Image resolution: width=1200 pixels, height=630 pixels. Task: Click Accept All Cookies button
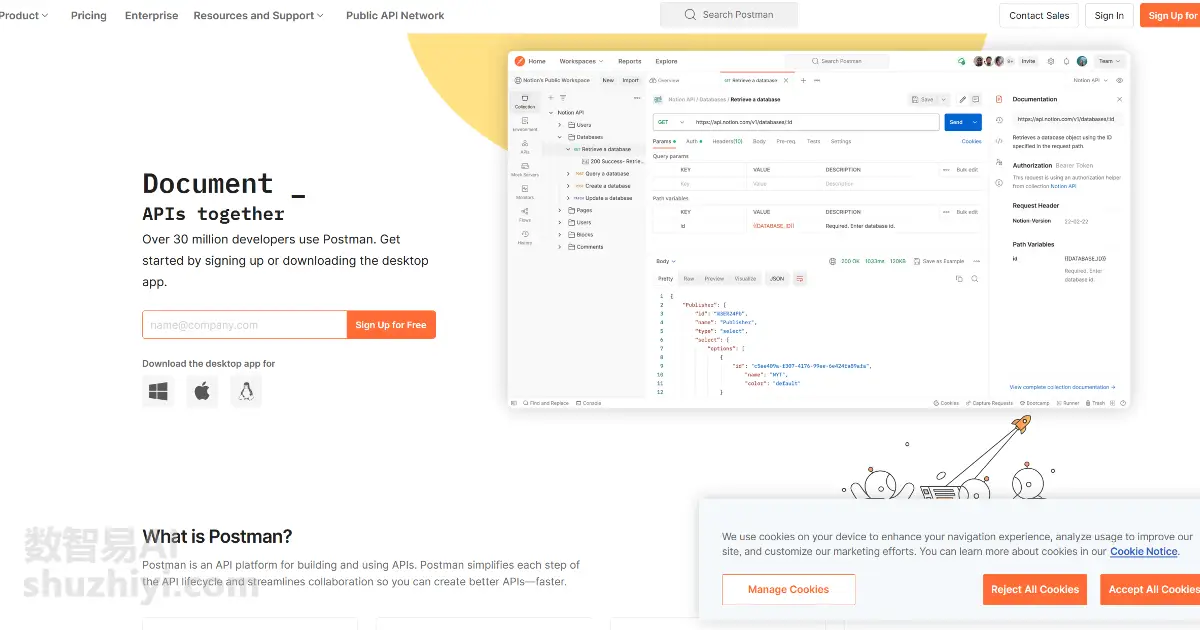point(1152,589)
